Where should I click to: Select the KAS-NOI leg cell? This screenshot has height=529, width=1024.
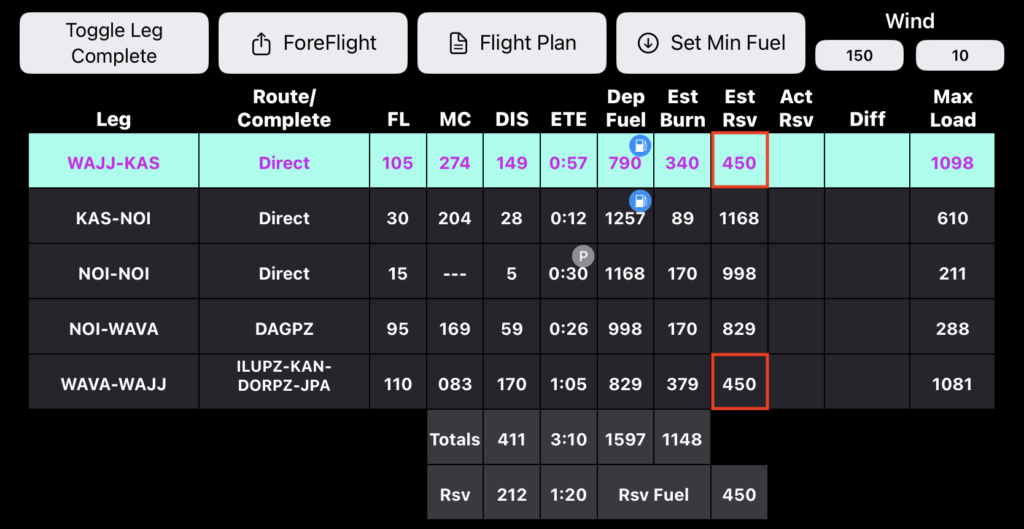tap(113, 218)
